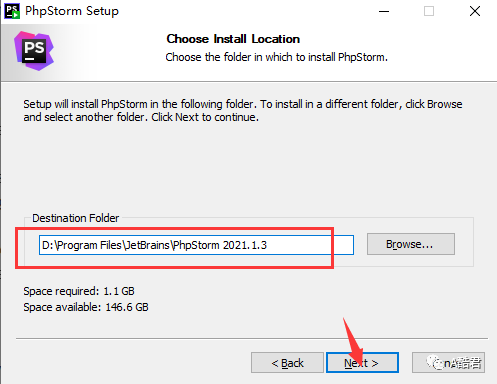497x384 pixels.
Task: Click the 'Choose the folder in which' subtitle
Action: (276, 57)
